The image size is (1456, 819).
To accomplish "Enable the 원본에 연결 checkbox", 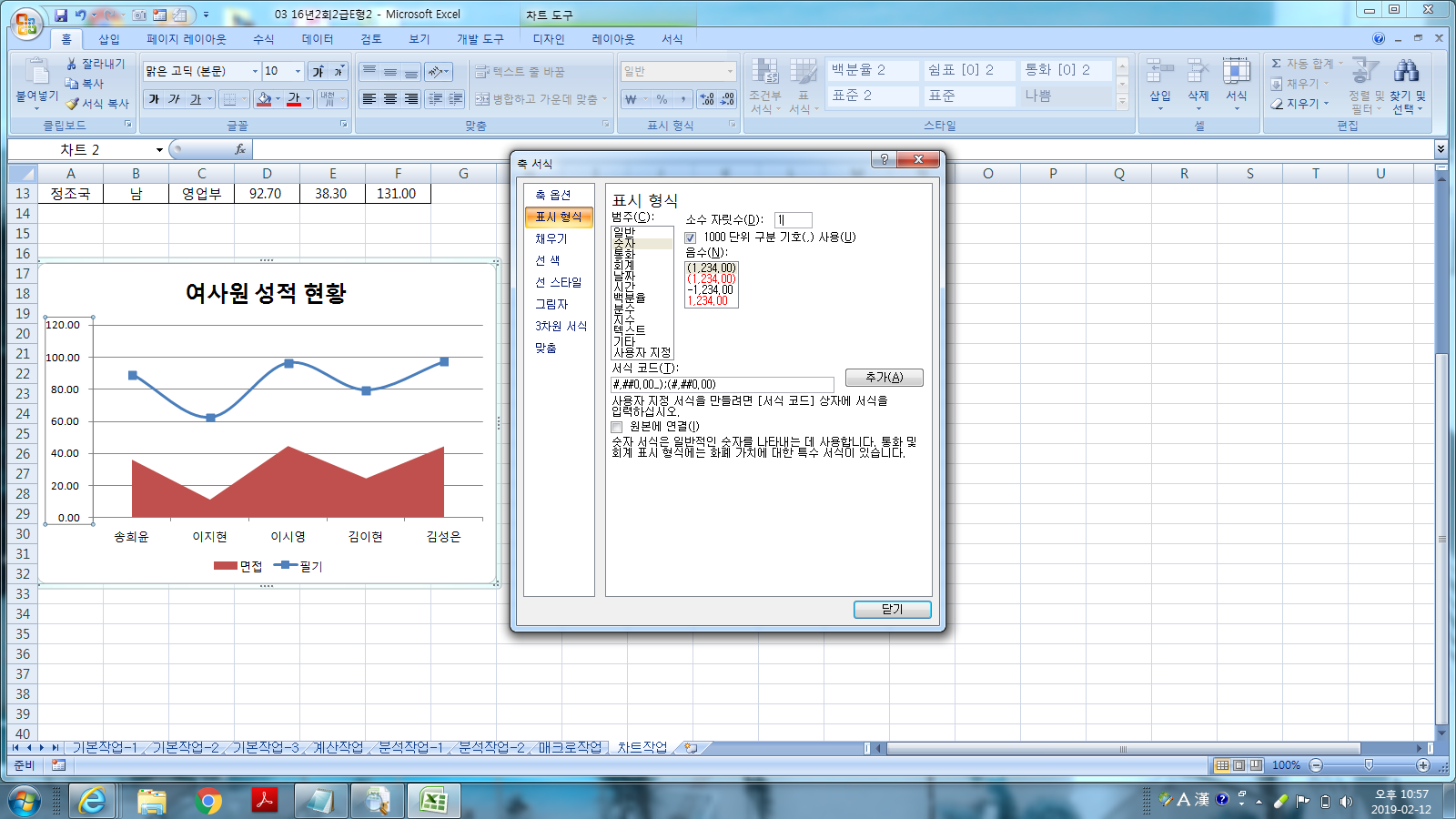I will (x=617, y=427).
